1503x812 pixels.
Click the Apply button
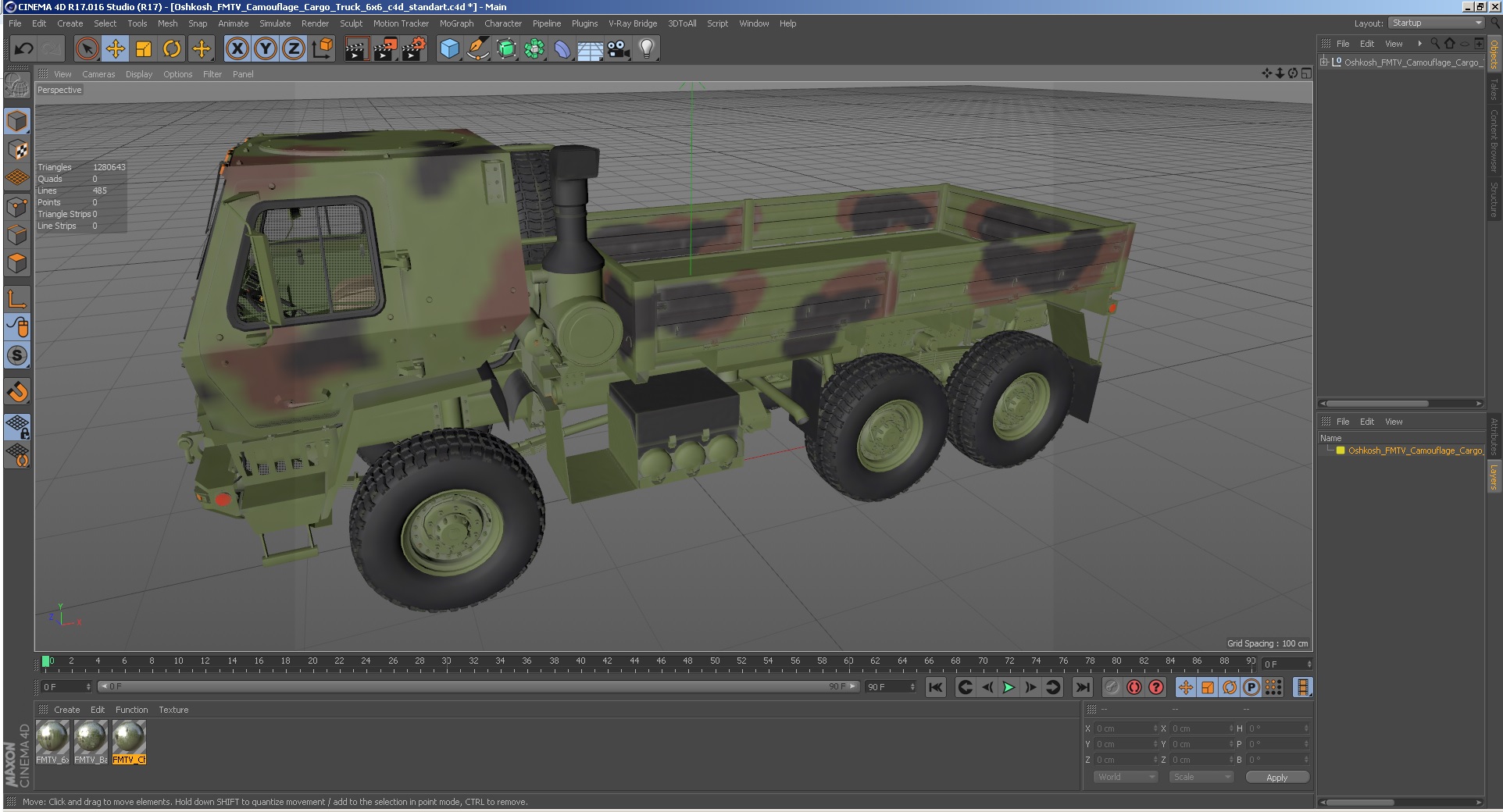coord(1276,778)
